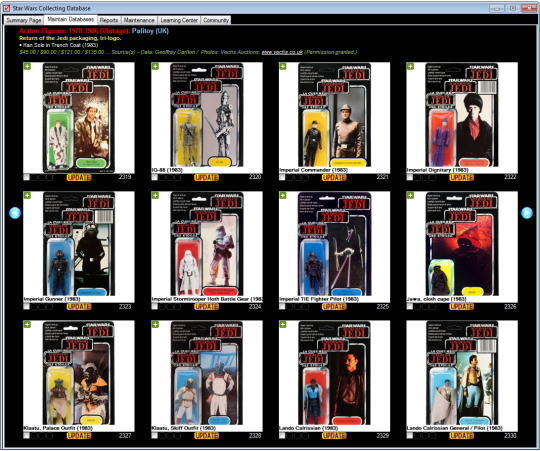Image resolution: width=540 pixels, height=451 pixels.
Task: Click the red checkmark app icon in title bar
Action: (x=7, y=8)
